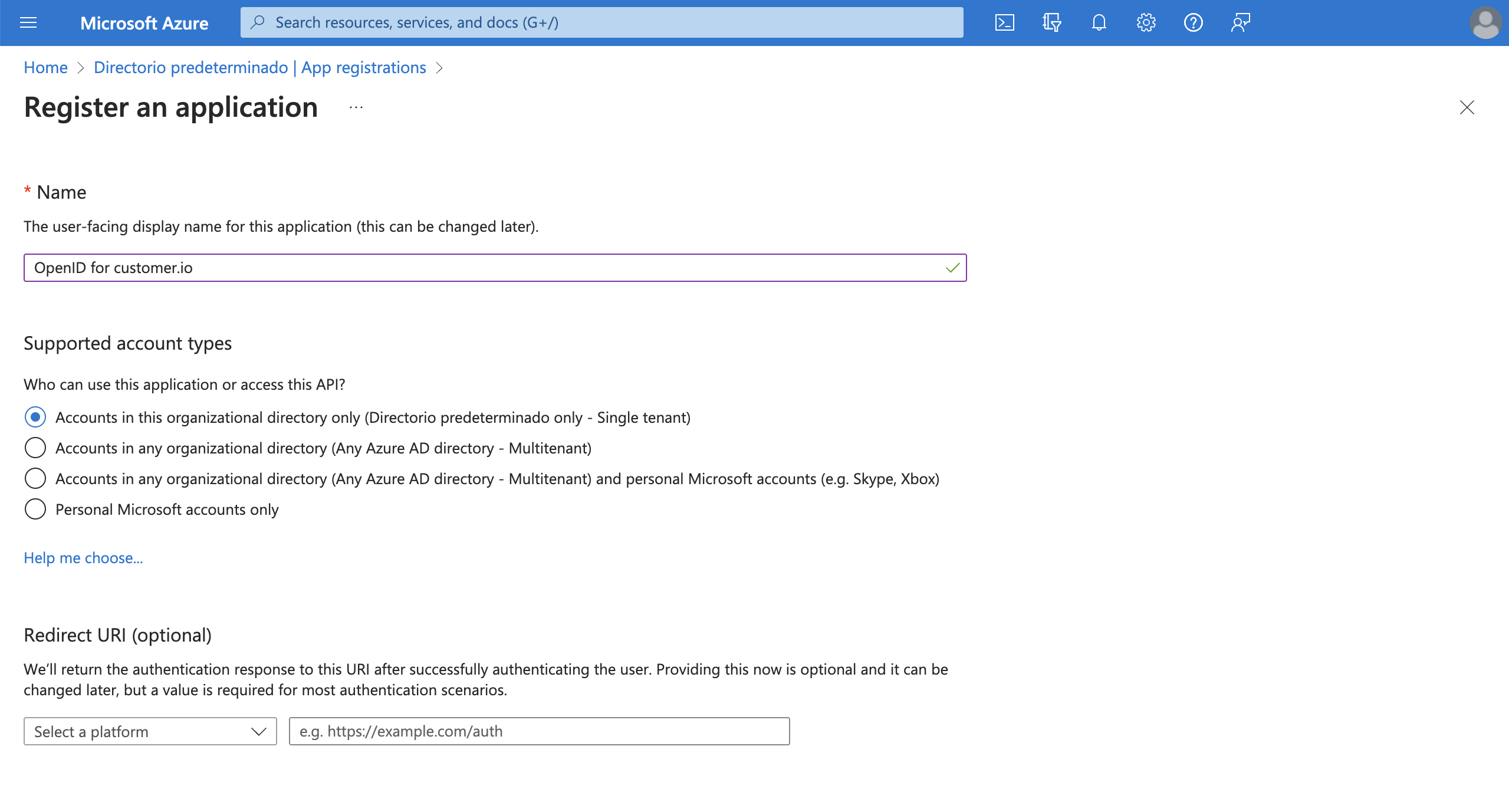Select the Single tenant account option

coord(35,417)
